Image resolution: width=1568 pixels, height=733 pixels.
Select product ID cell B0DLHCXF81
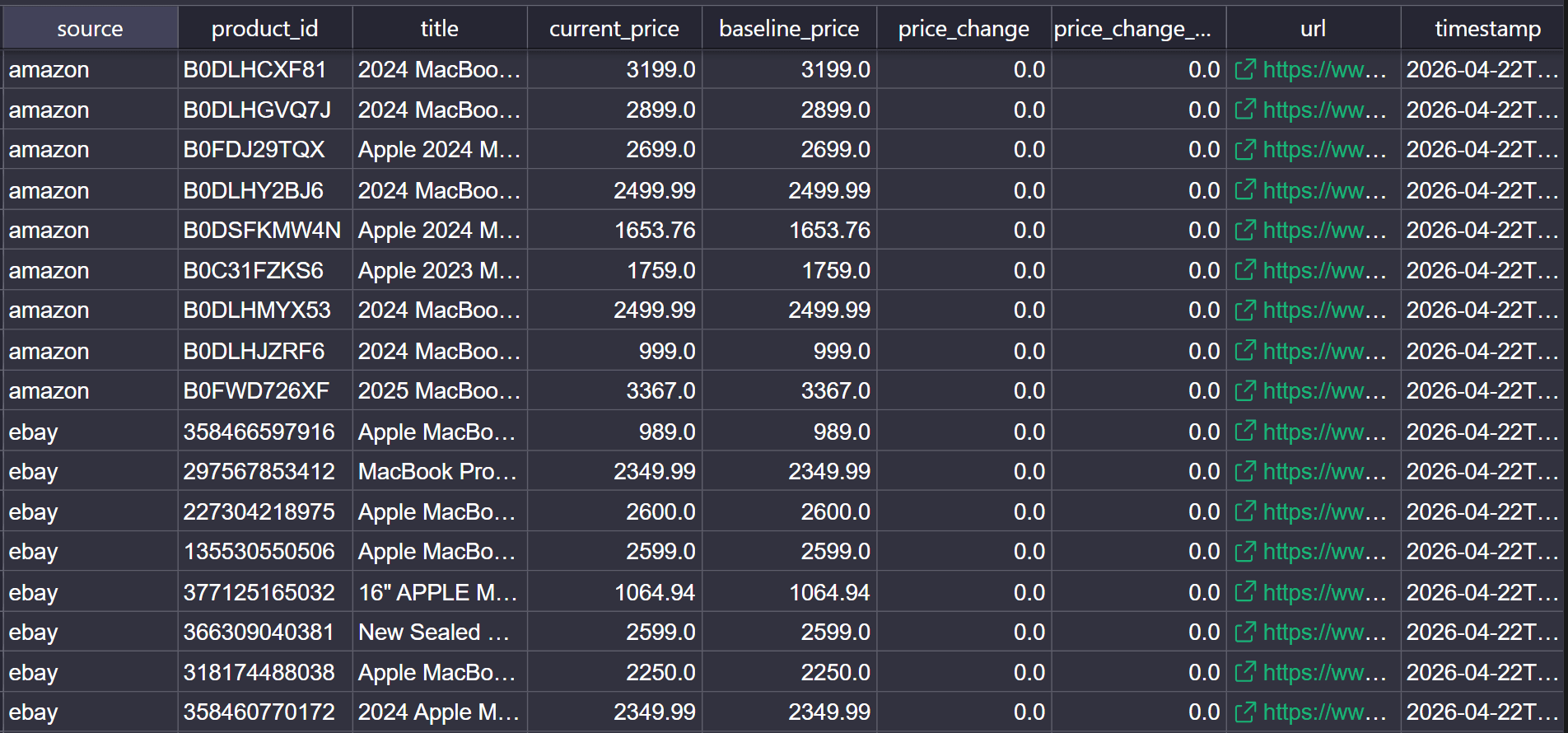(x=265, y=69)
